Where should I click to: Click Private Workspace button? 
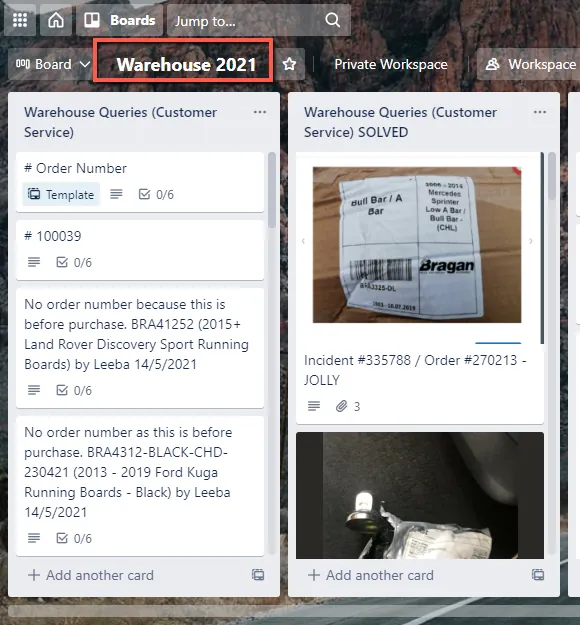coord(391,64)
